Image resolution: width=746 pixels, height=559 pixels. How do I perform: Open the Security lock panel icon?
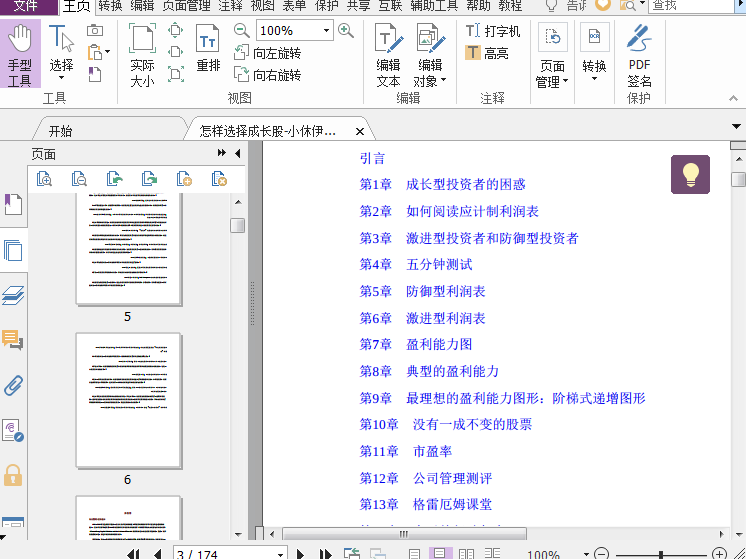[x=13, y=475]
